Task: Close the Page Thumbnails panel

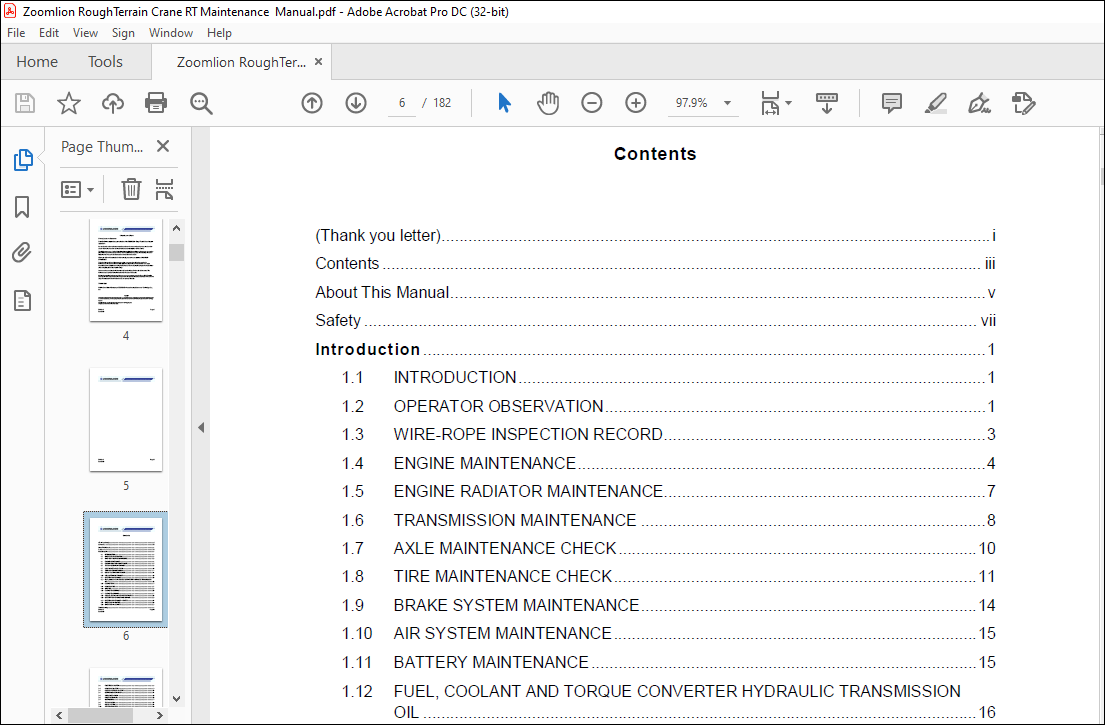Action: [x=163, y=146]
